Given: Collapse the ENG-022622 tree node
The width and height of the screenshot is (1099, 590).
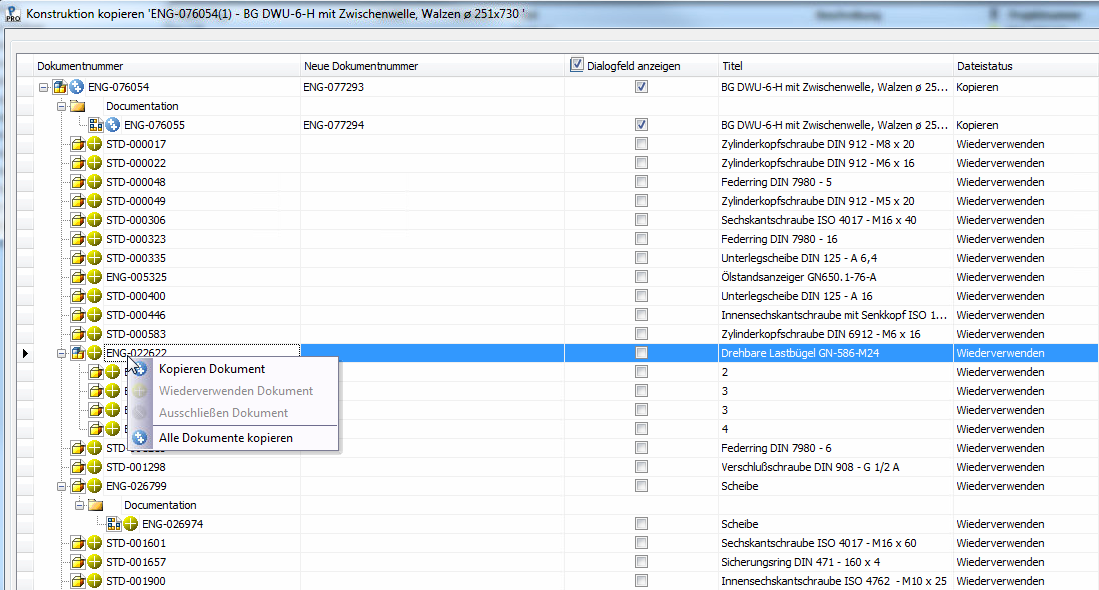Looking at the screenshot, I should coord(61,353).
